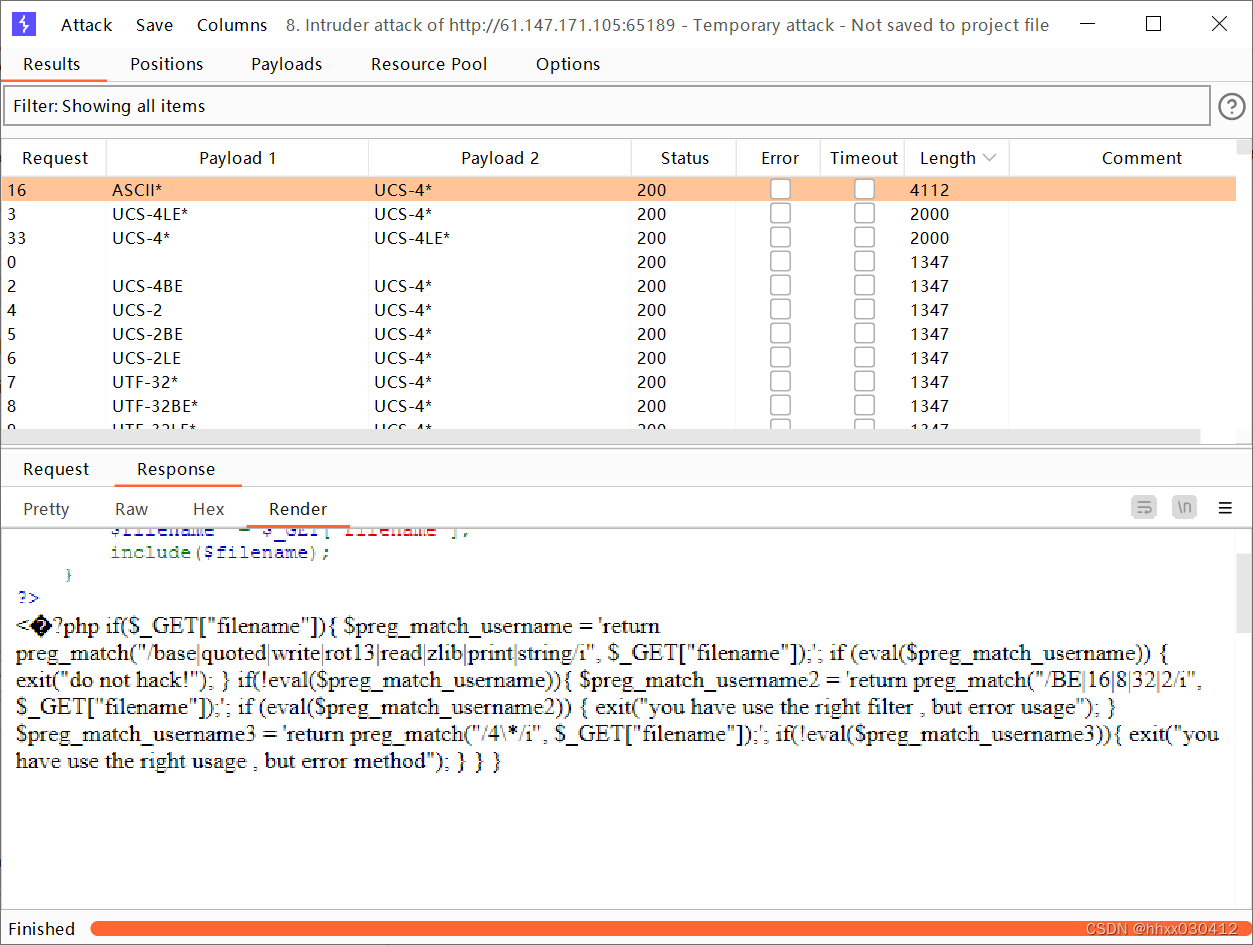Toggle Error checkbox for request 3

tap(780, 213)
